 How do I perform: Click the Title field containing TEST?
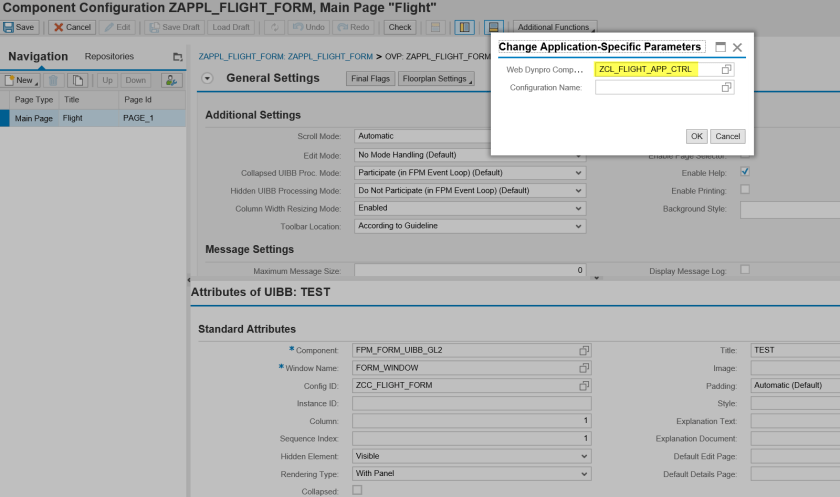click(x=795, y=350)
